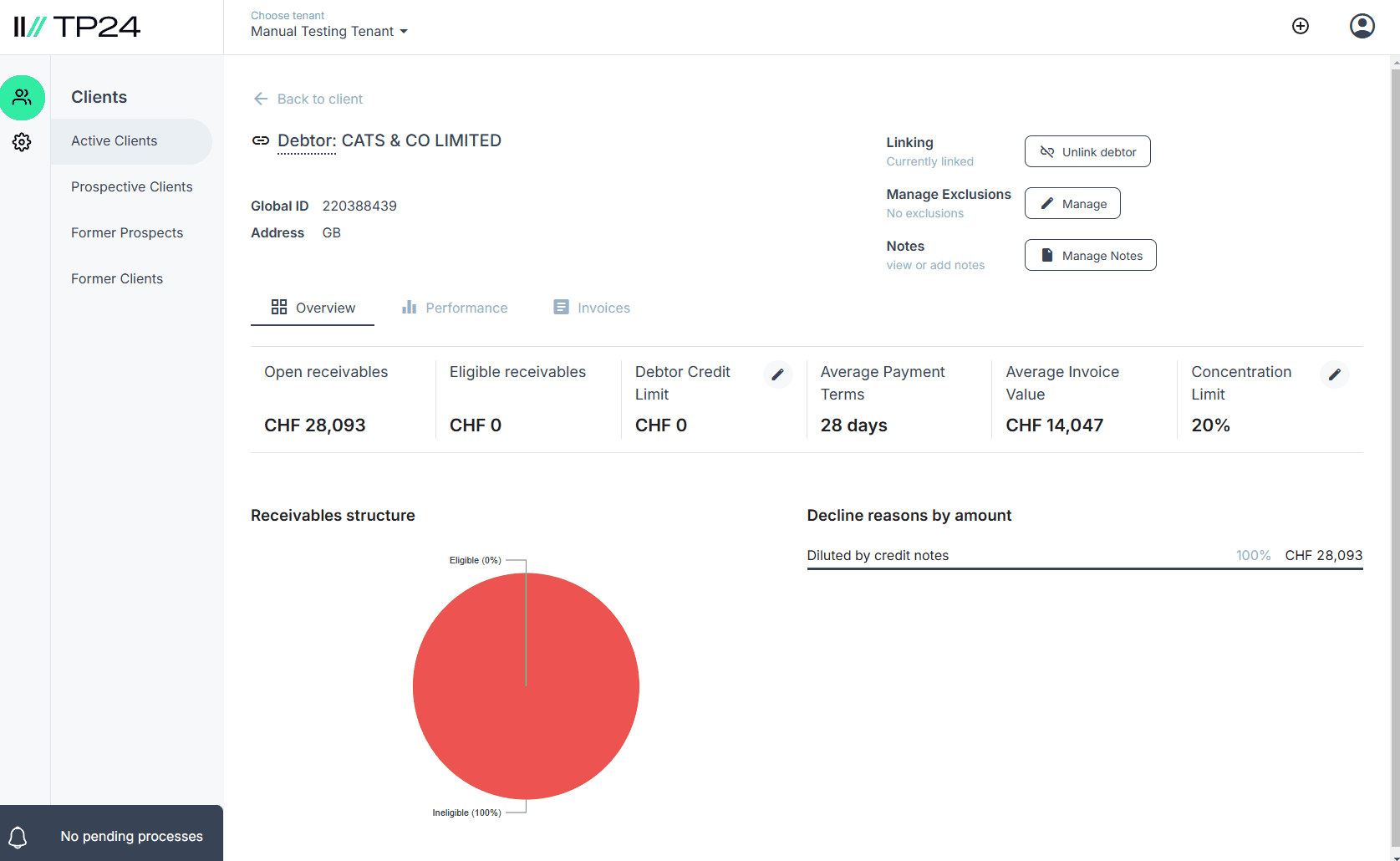Open the user account profile icon
Viewport: 1400px width, 861px height.
(x=1362, y=26)
